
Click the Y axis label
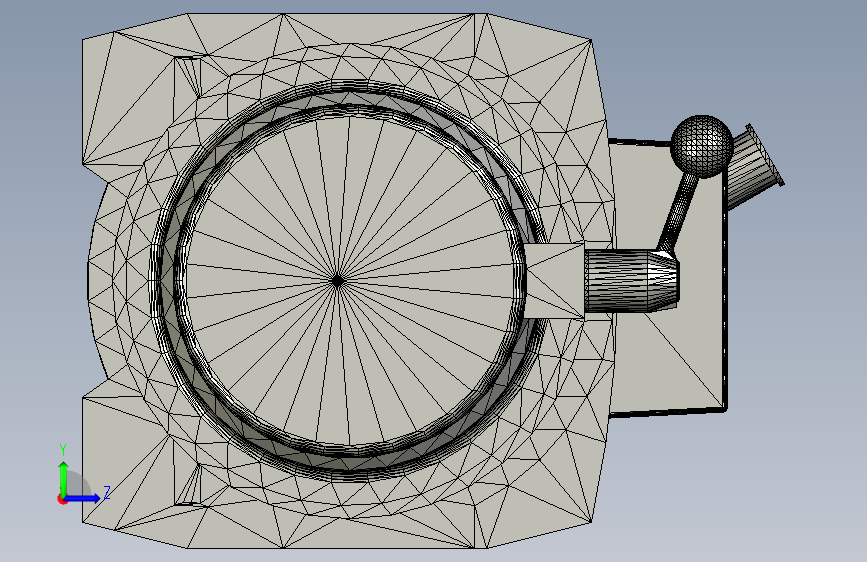(x=63, y=450)
